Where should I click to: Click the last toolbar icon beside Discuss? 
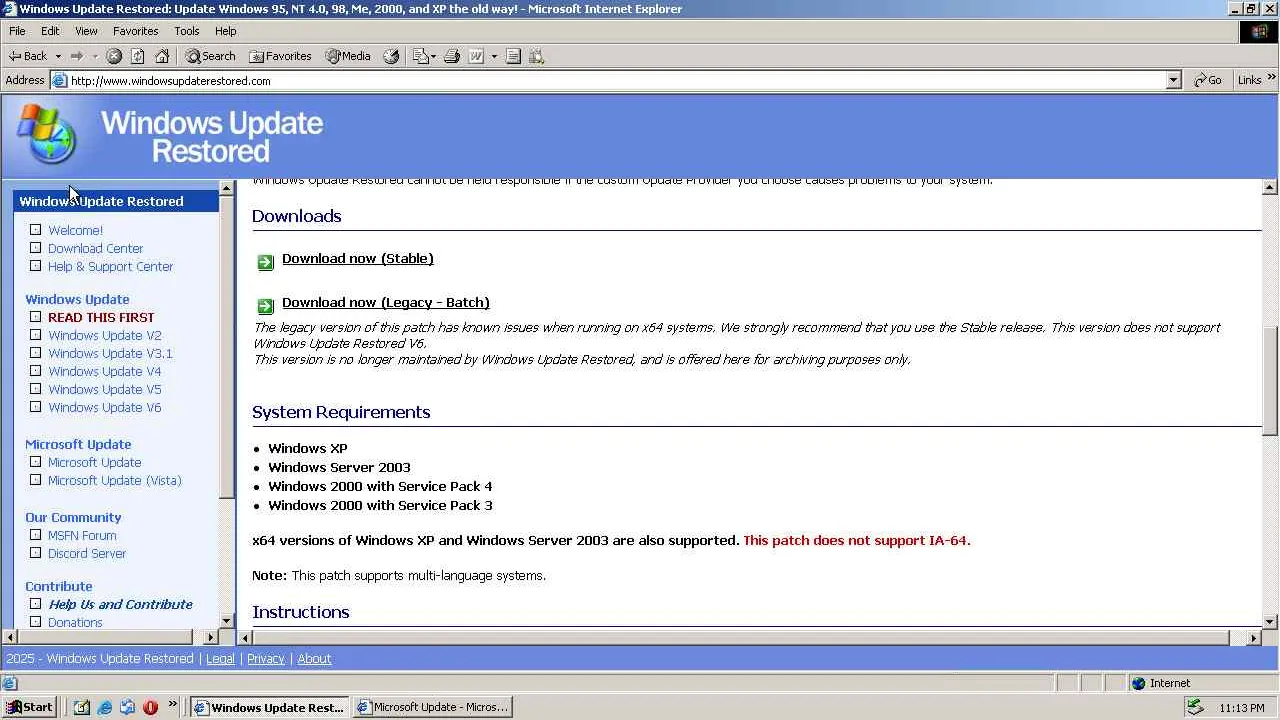pyautogui.click(x=537, y=56)
